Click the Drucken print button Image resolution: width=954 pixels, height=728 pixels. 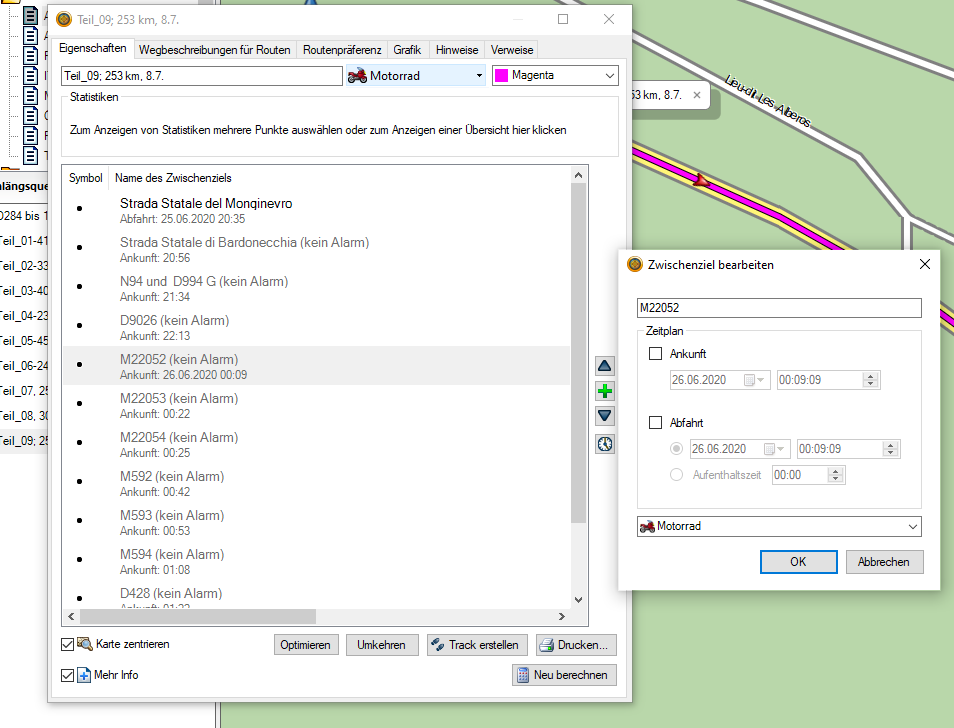tap(576, 645)
